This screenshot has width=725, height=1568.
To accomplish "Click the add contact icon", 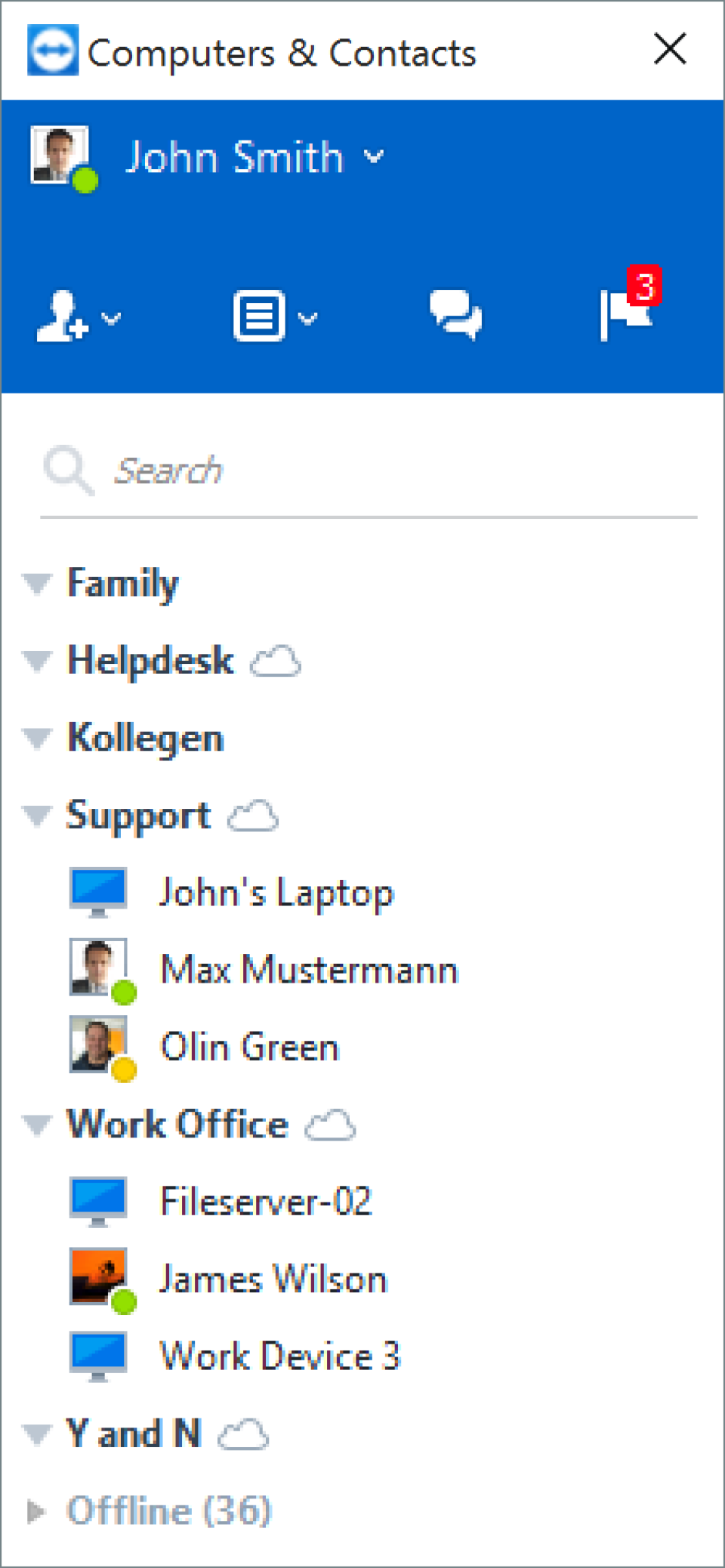I will point(63,316).
